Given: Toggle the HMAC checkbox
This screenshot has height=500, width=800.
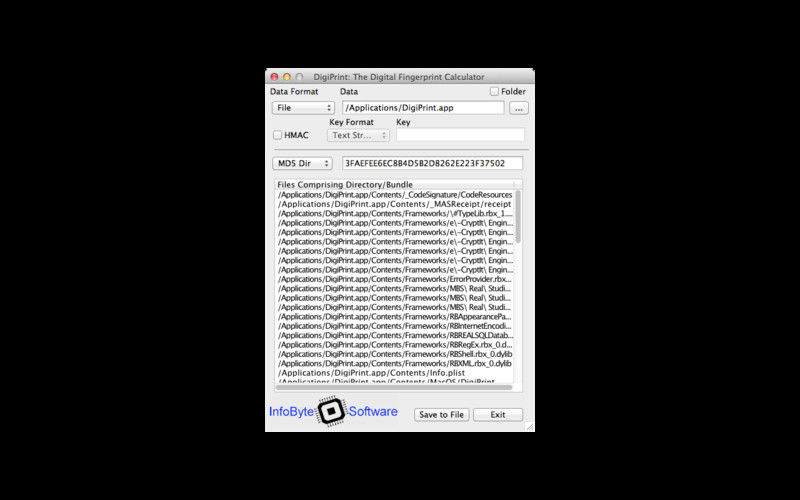Looking at the screenshot, I should click(277, 135).
